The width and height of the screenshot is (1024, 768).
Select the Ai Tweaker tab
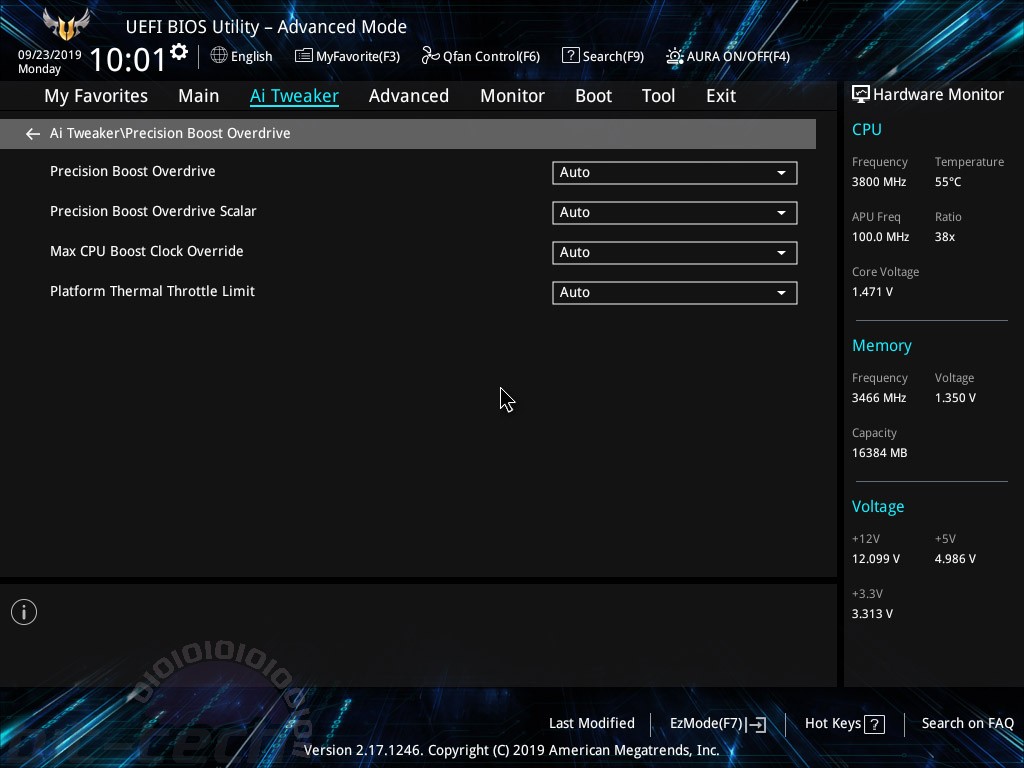pos(295,96)
